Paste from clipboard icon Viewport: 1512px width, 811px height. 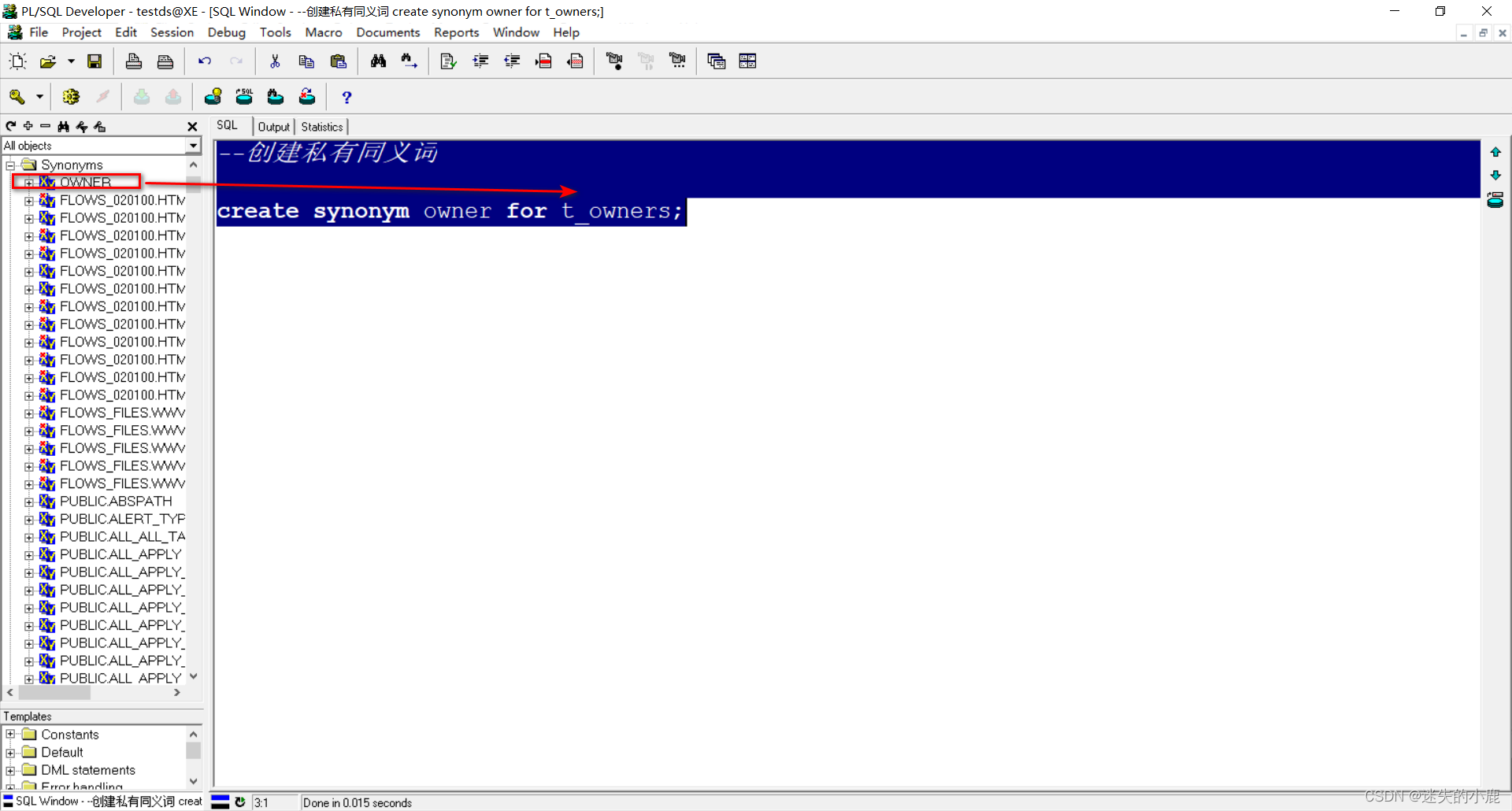tap(339, 61)
